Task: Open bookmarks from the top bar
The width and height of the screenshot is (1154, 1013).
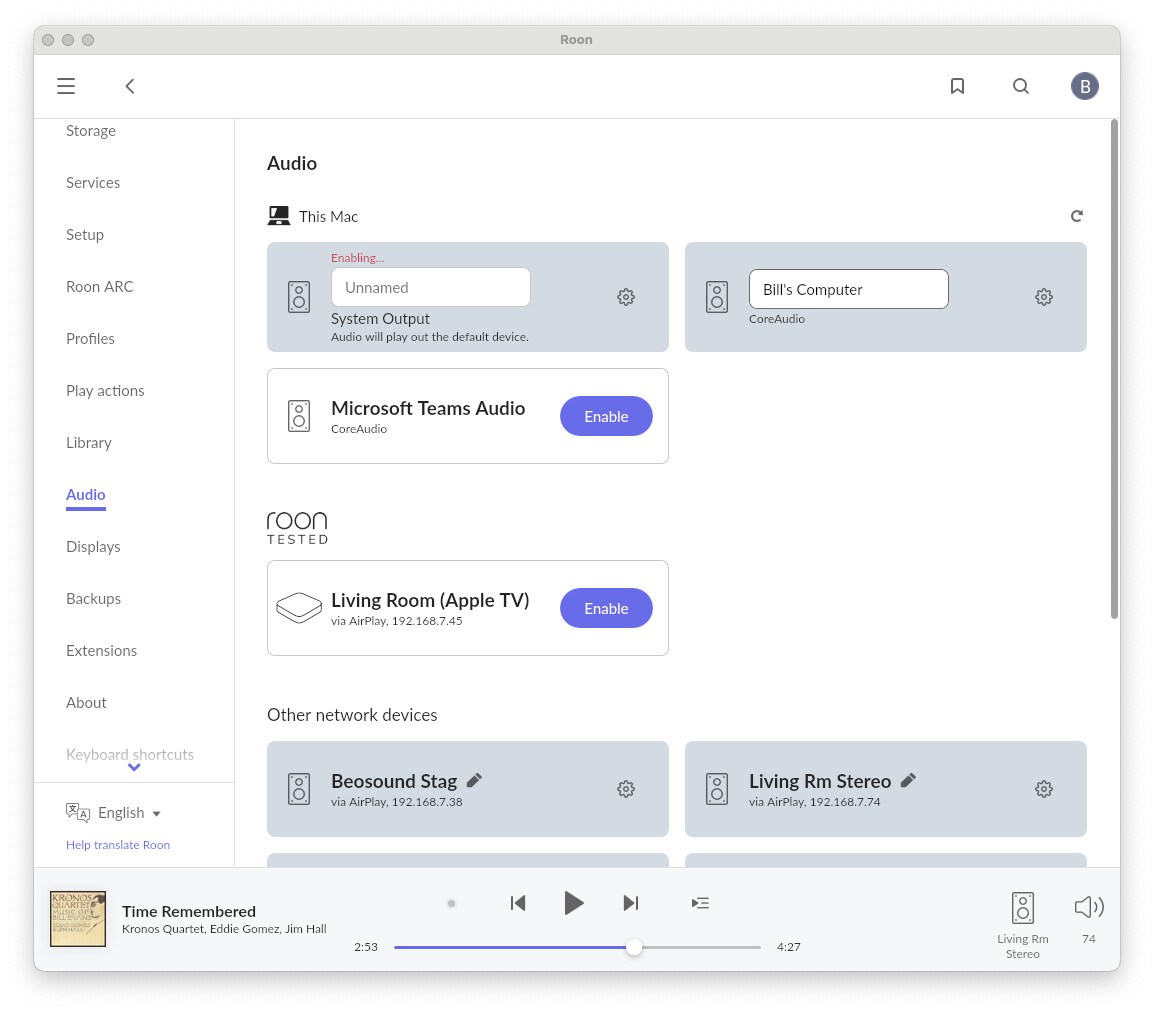Action: point(957,86)
